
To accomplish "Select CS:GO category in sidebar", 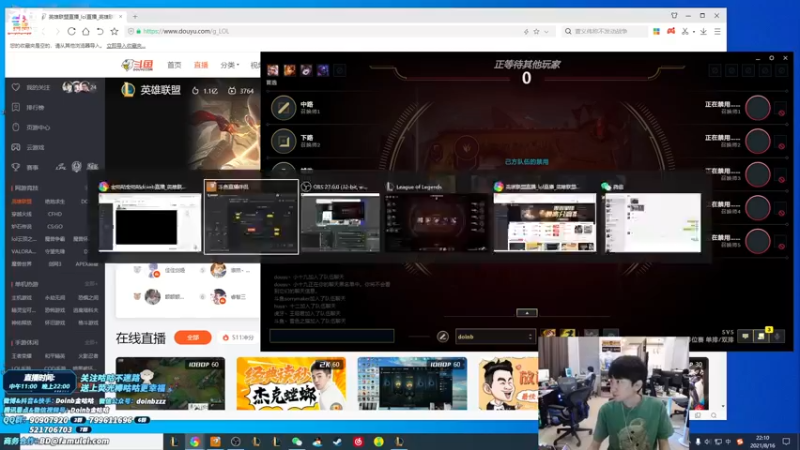I will tap(55, 227).
